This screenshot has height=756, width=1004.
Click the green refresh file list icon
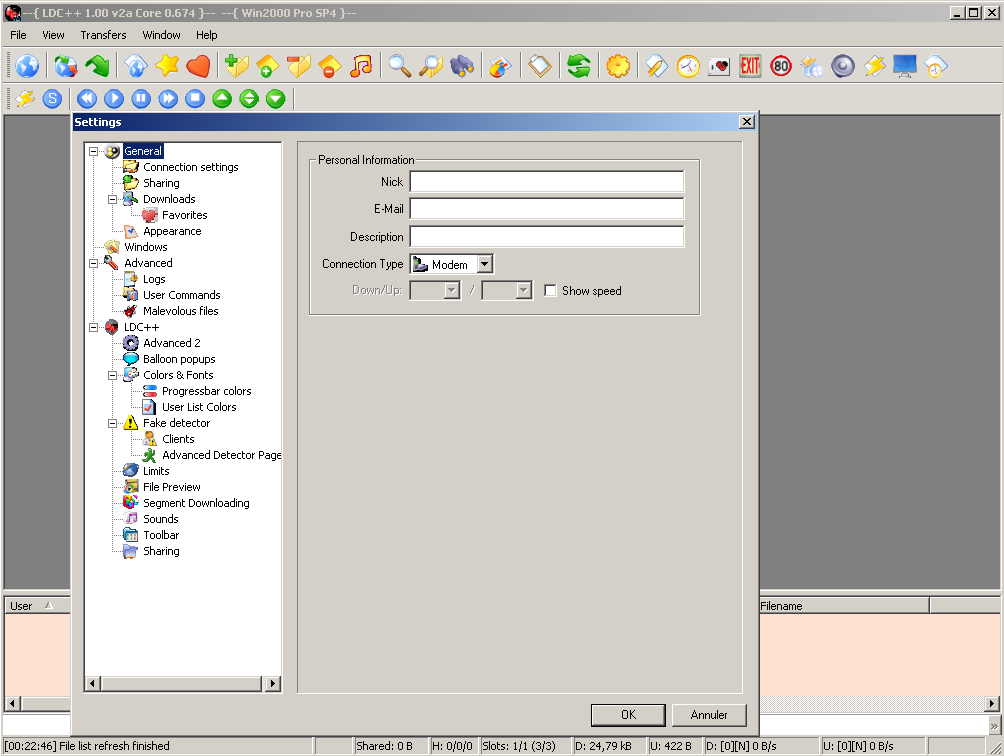pyautogui.click(x=579, y=66)
